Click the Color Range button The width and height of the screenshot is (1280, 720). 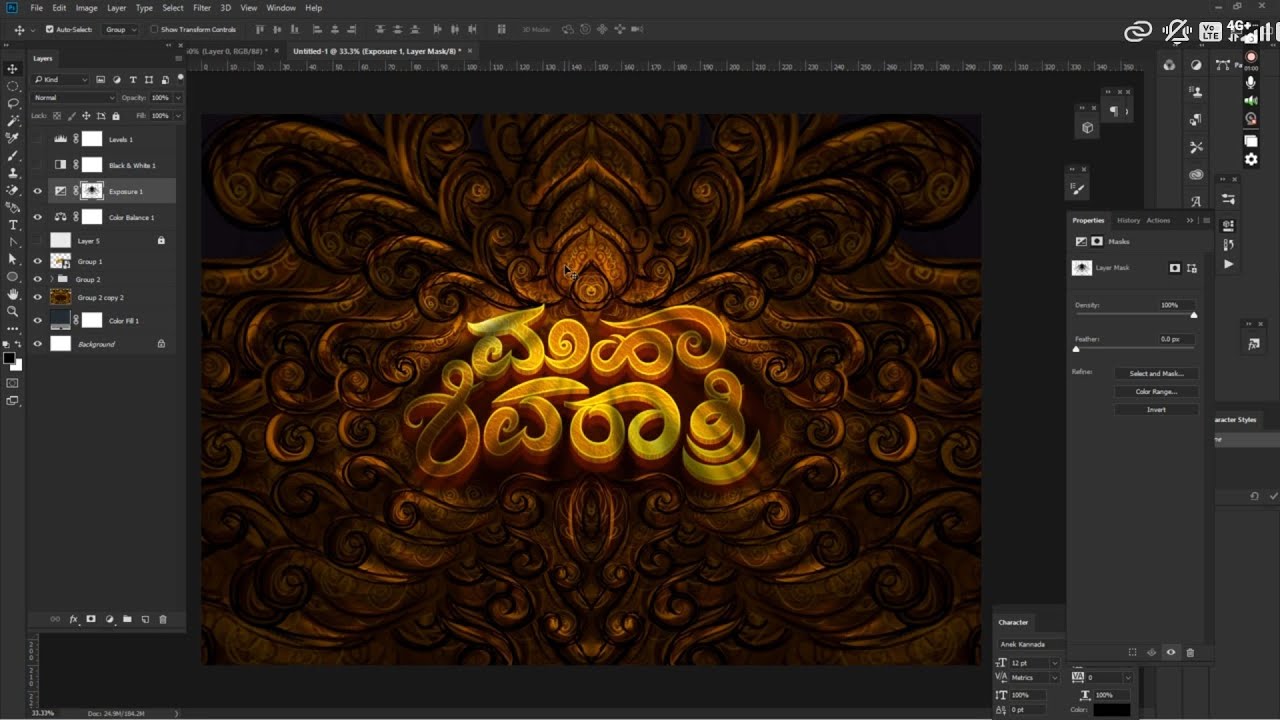(1156, 391)
